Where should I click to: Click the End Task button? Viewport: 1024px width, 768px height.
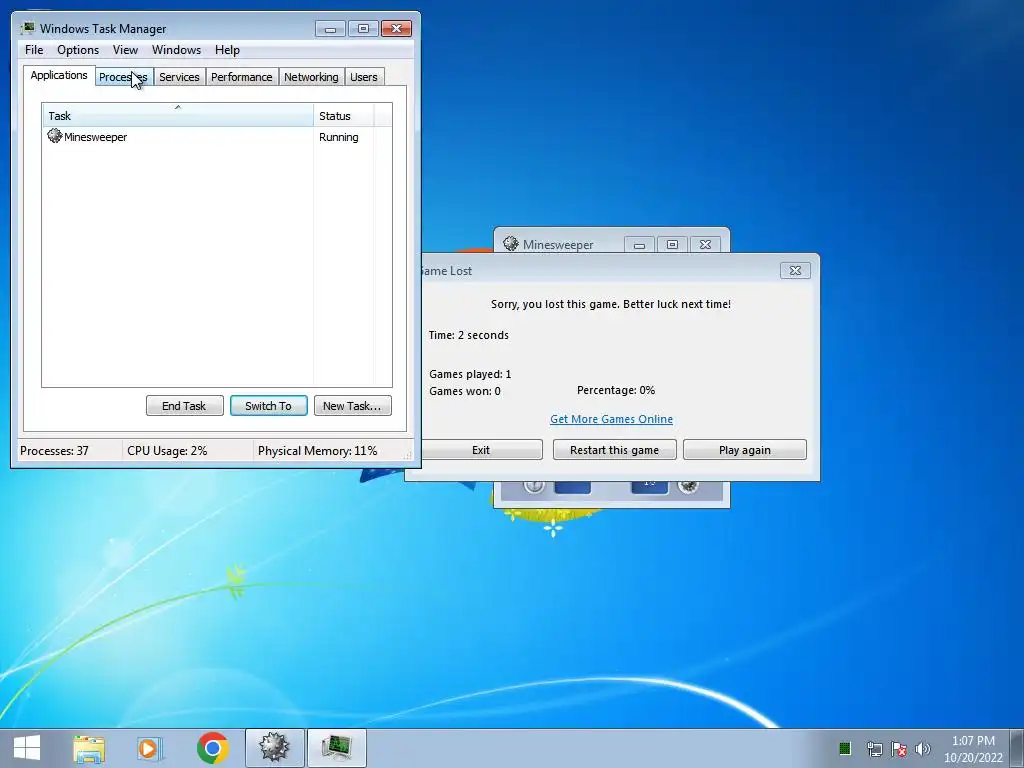click(x=185, y=406)
